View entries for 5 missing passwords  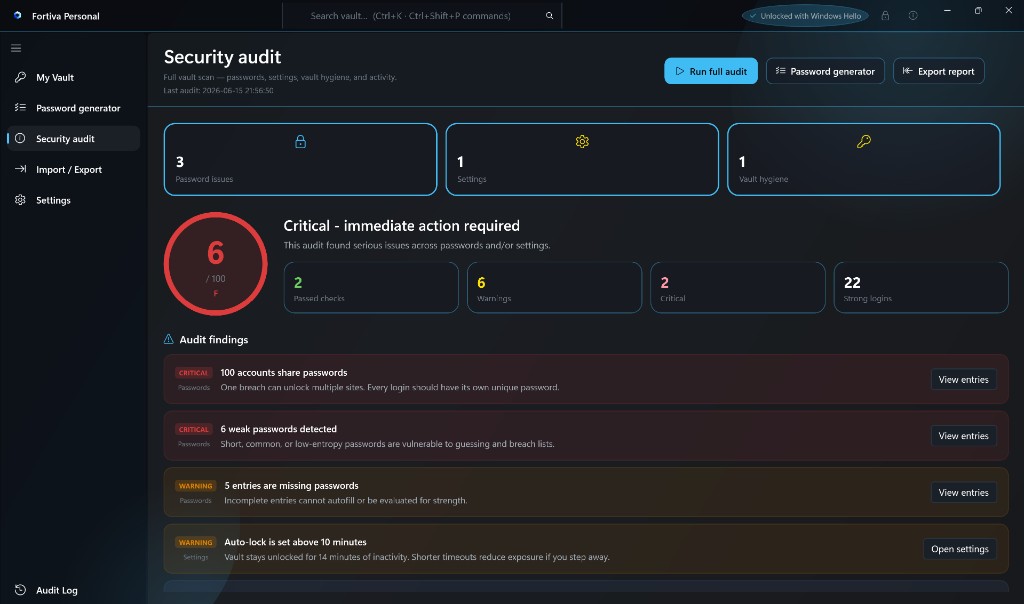pyautogui.click(x=963, y=492)
